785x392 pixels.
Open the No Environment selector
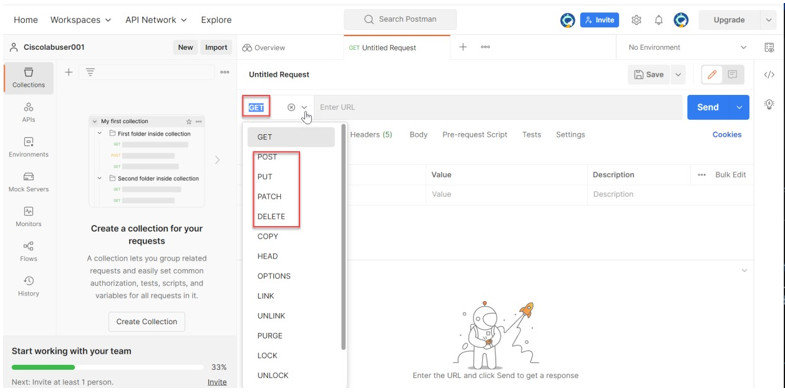tap(687, 47)
